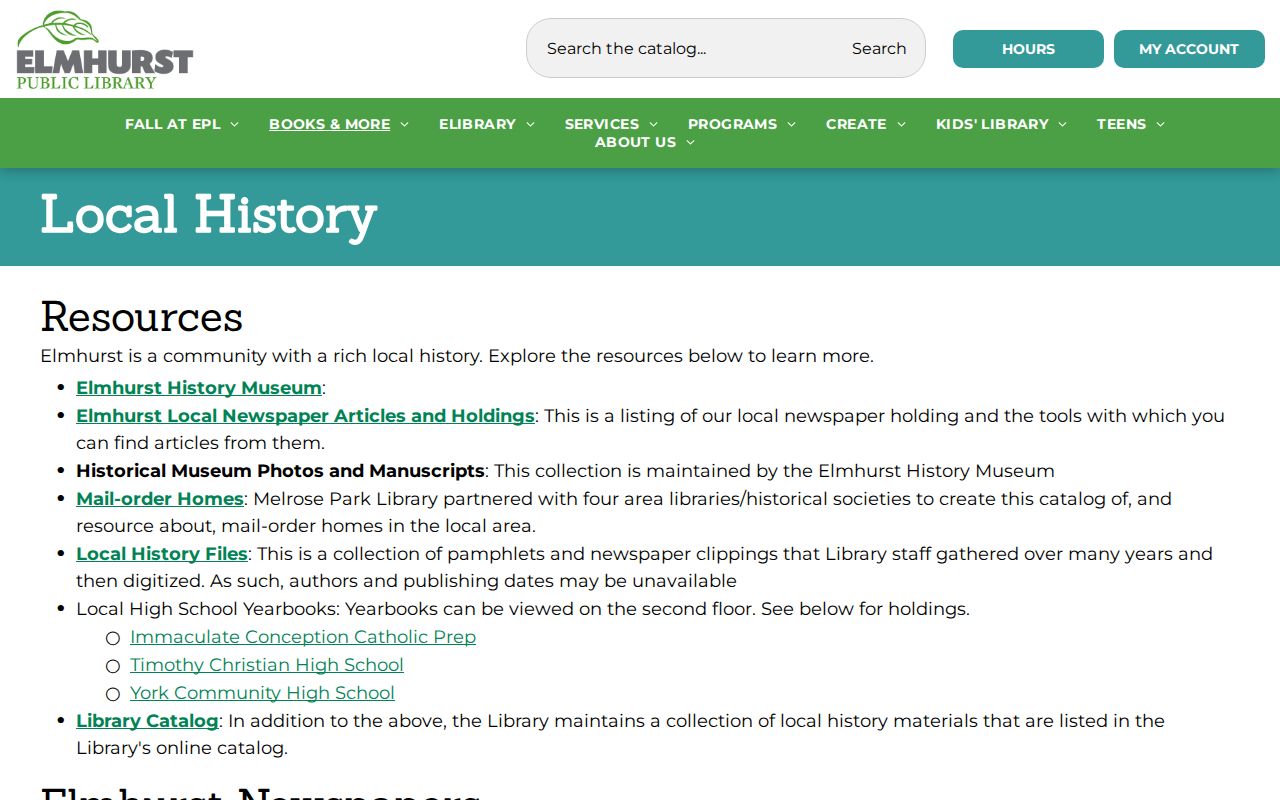Image resolution: width=1280 pixels, height=800 pixels.
Task: Open Immaculate Conception Catholic Prep yearbooks link
Action: 303,637
